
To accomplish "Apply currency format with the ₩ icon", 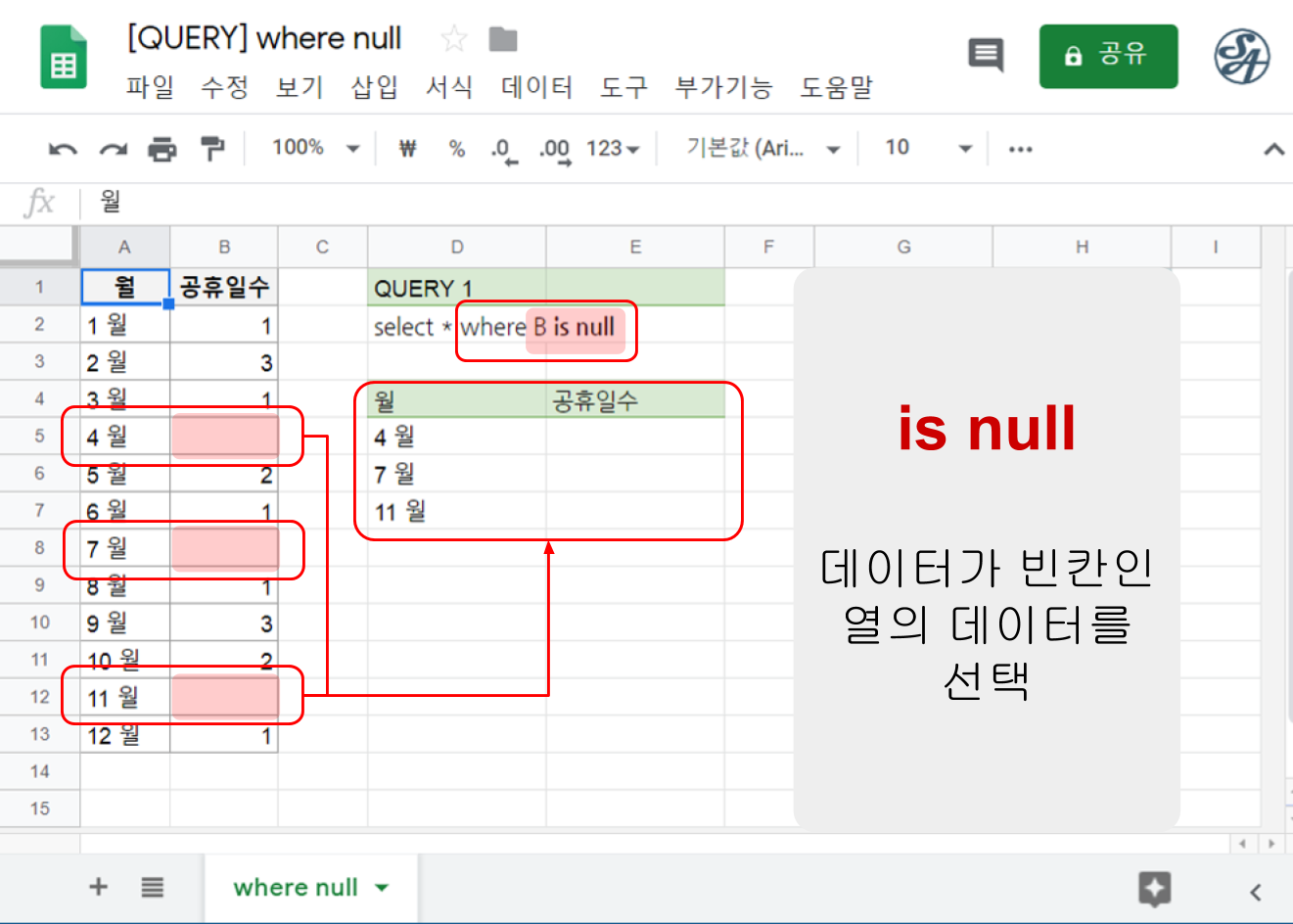I will [x=407, y=148].
